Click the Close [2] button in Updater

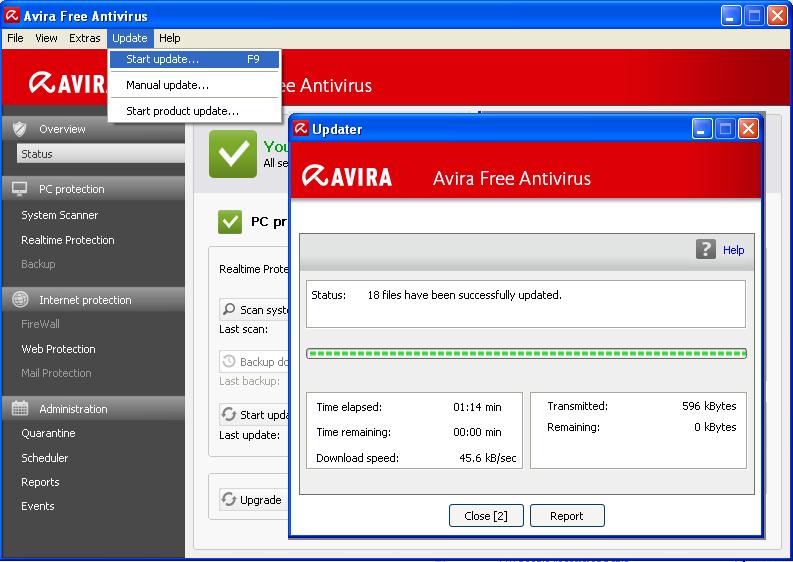pos(486,515)
